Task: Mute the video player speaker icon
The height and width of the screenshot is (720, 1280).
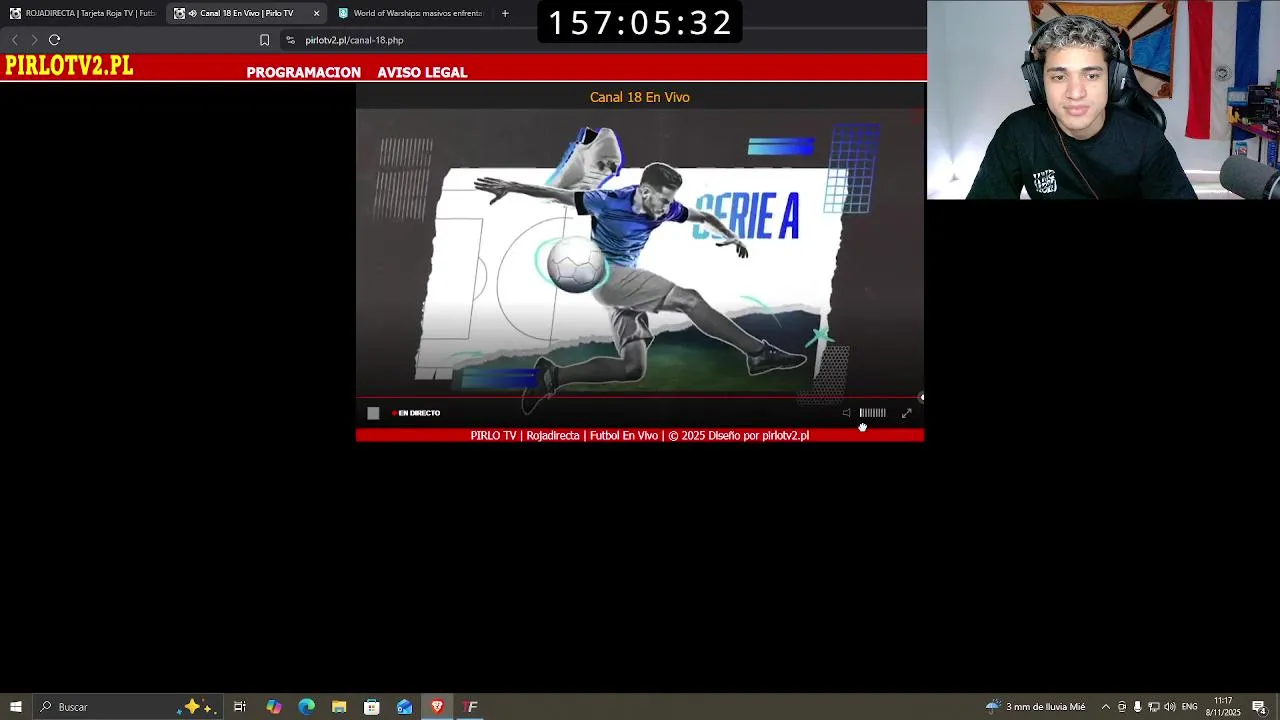Action: [846, 413]
